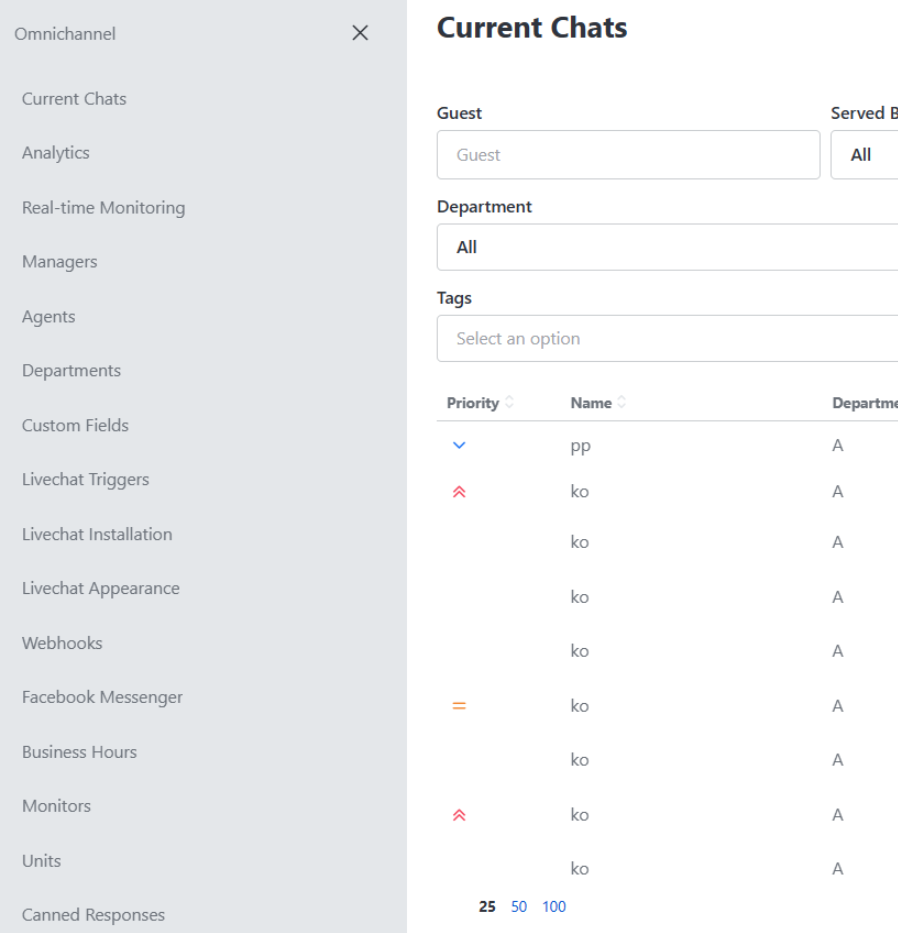This screenshot has width=898, height=933.
Task: Click the first red high-priority double-chevron icon
Action: (x=459, y=492)
